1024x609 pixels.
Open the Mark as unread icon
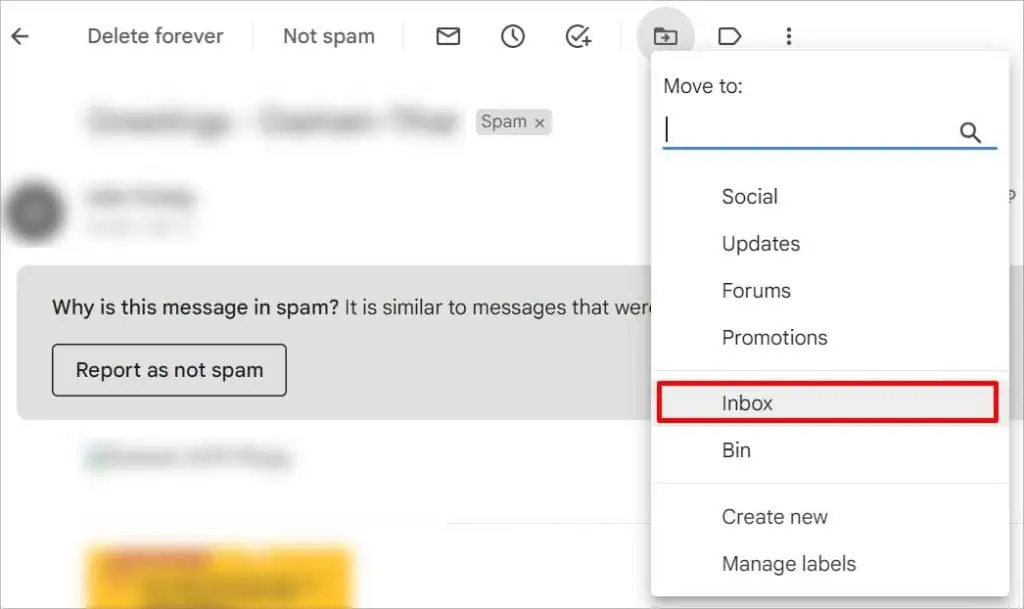point(447,36)
